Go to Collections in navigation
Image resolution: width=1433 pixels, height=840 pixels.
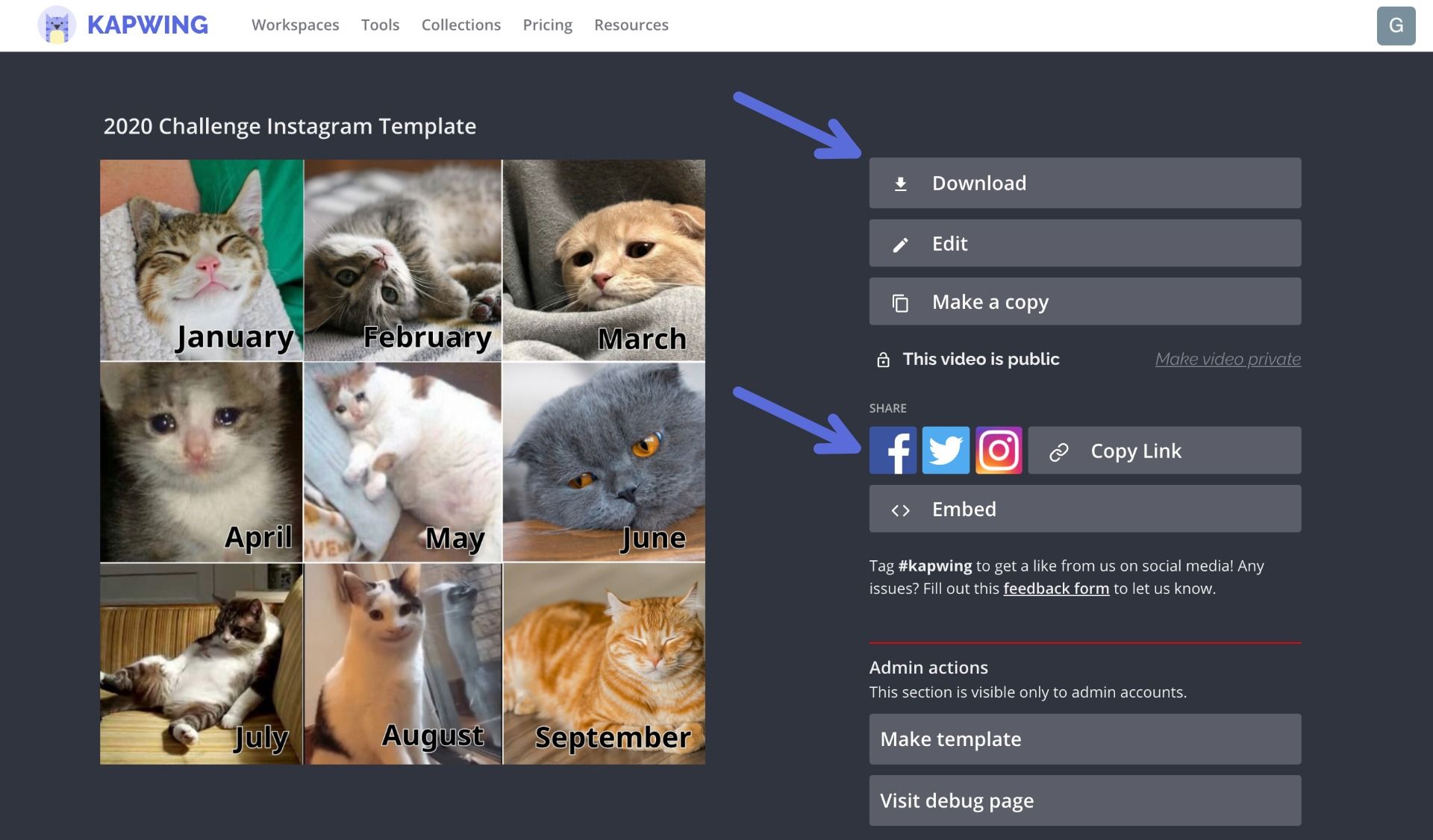tap(461, 25)
